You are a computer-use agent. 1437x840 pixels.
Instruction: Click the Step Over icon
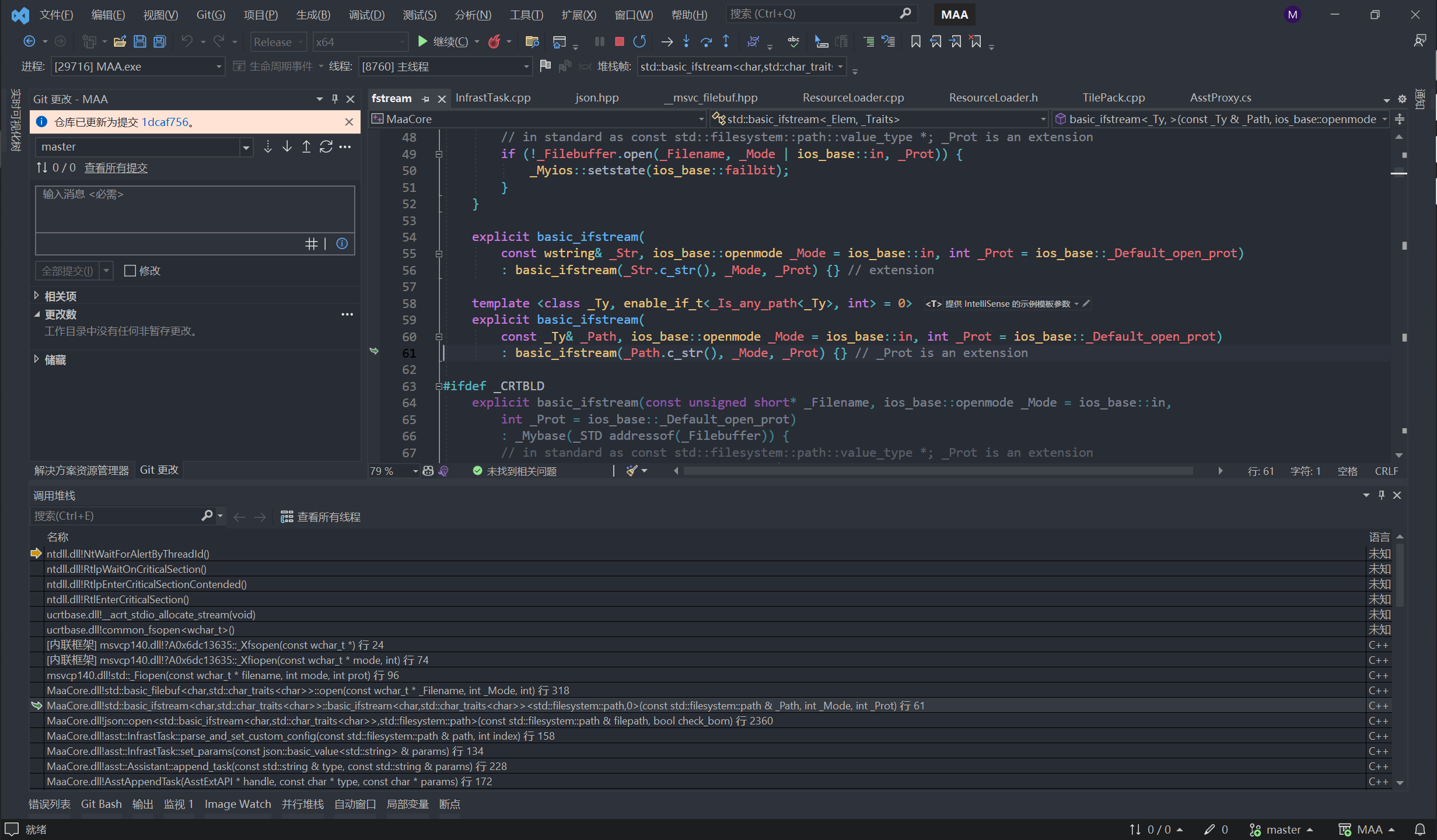click(706, 41)
